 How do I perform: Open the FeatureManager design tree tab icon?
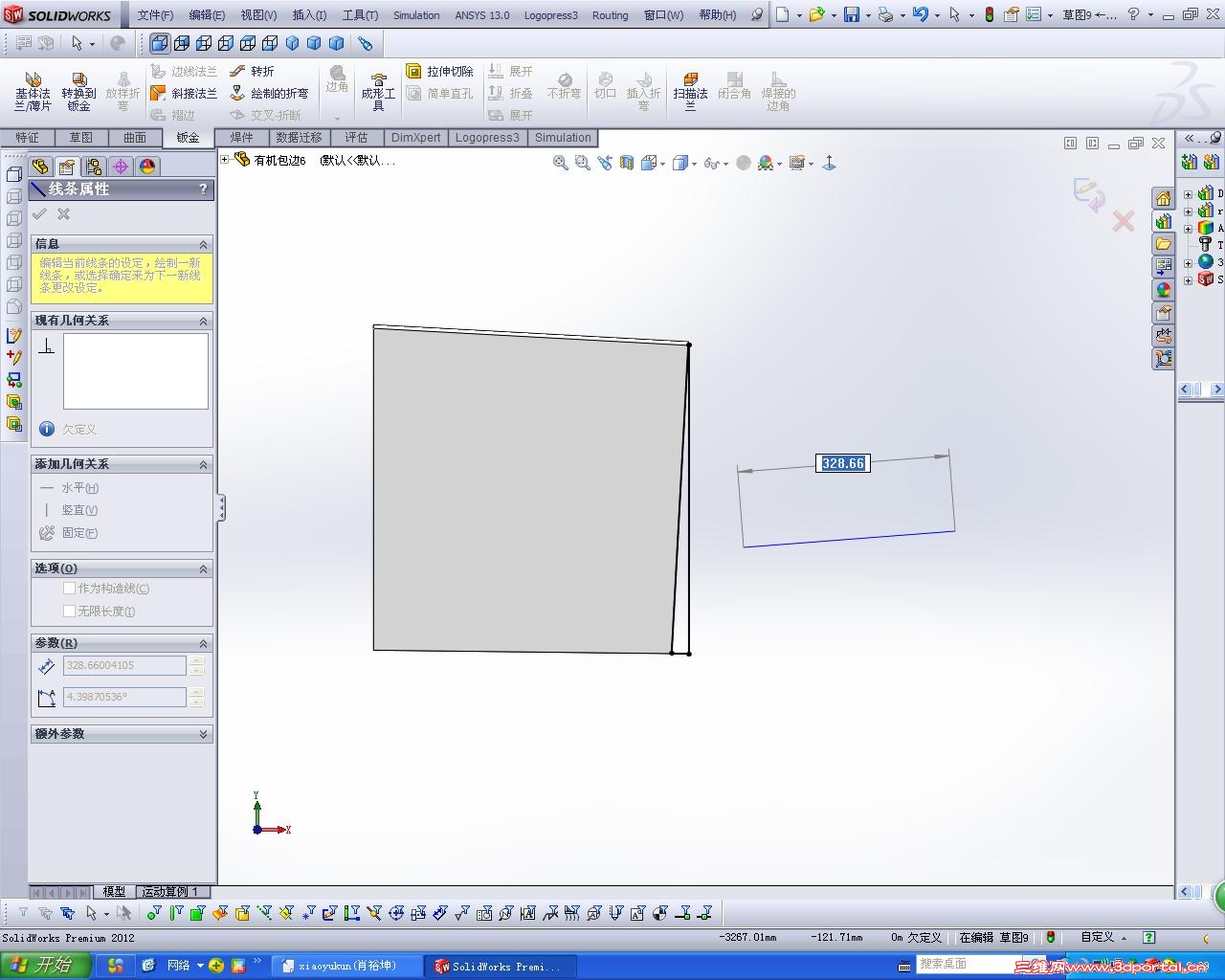[40, 167]
